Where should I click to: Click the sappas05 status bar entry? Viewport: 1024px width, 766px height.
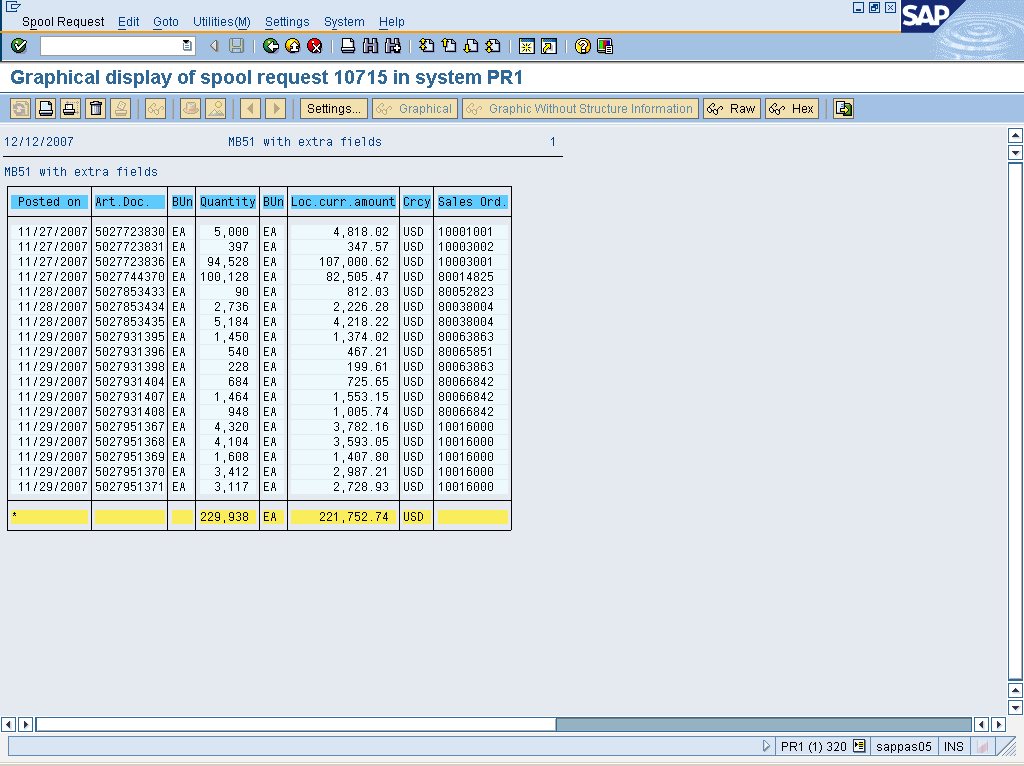point(904,746)
